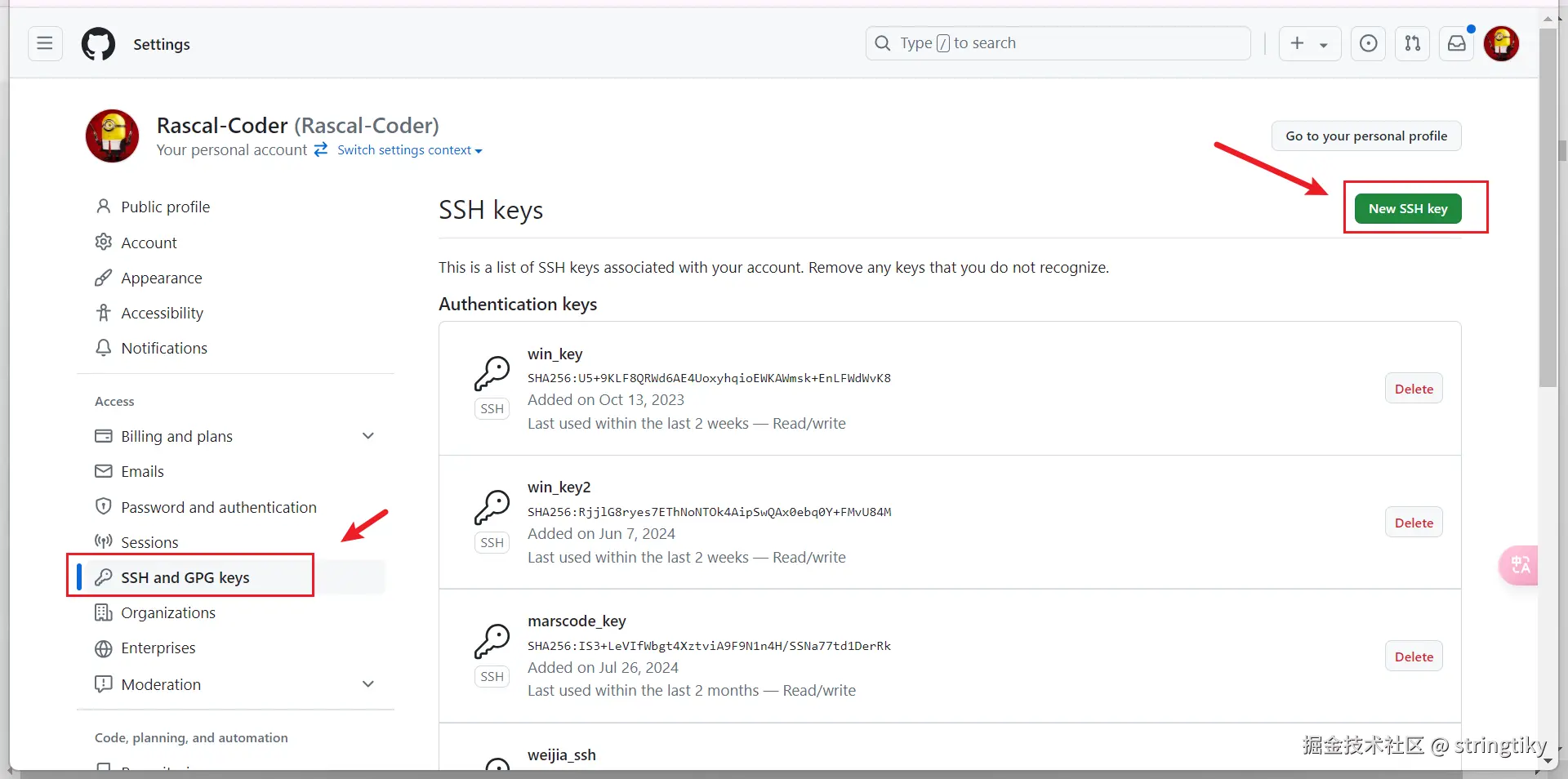Open the create new plus dropdown
Image resolution: width=1568 pixels, height=779 pixels.
[1309, 43]
